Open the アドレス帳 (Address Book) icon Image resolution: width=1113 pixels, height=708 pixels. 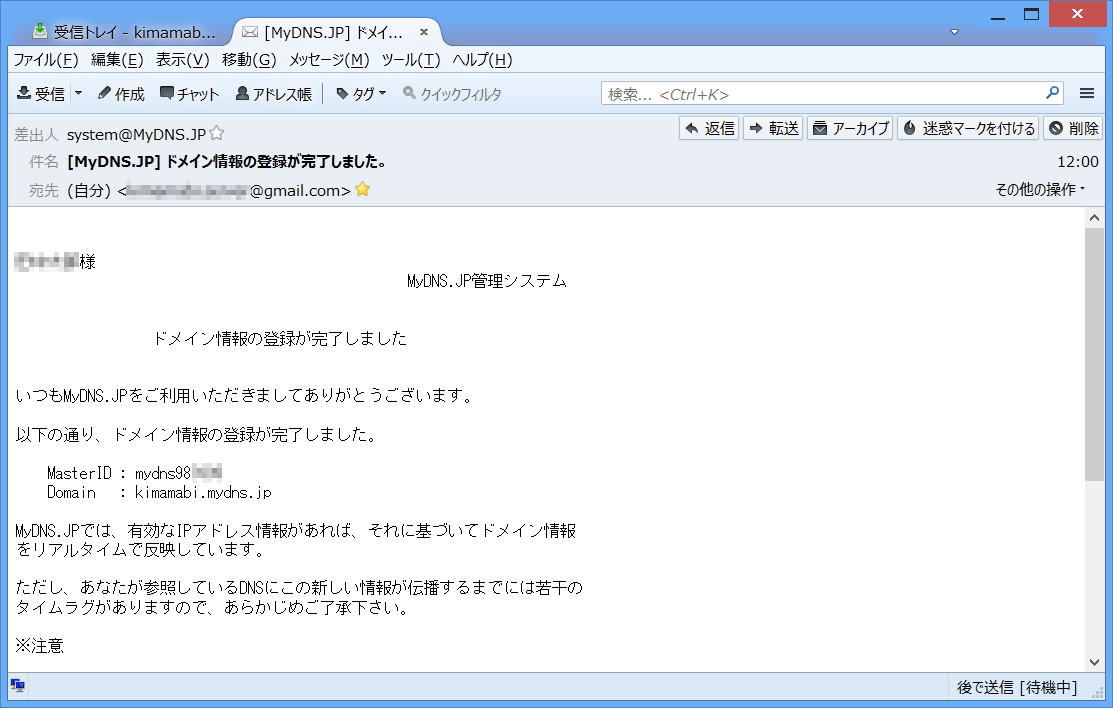coord(263,94)
